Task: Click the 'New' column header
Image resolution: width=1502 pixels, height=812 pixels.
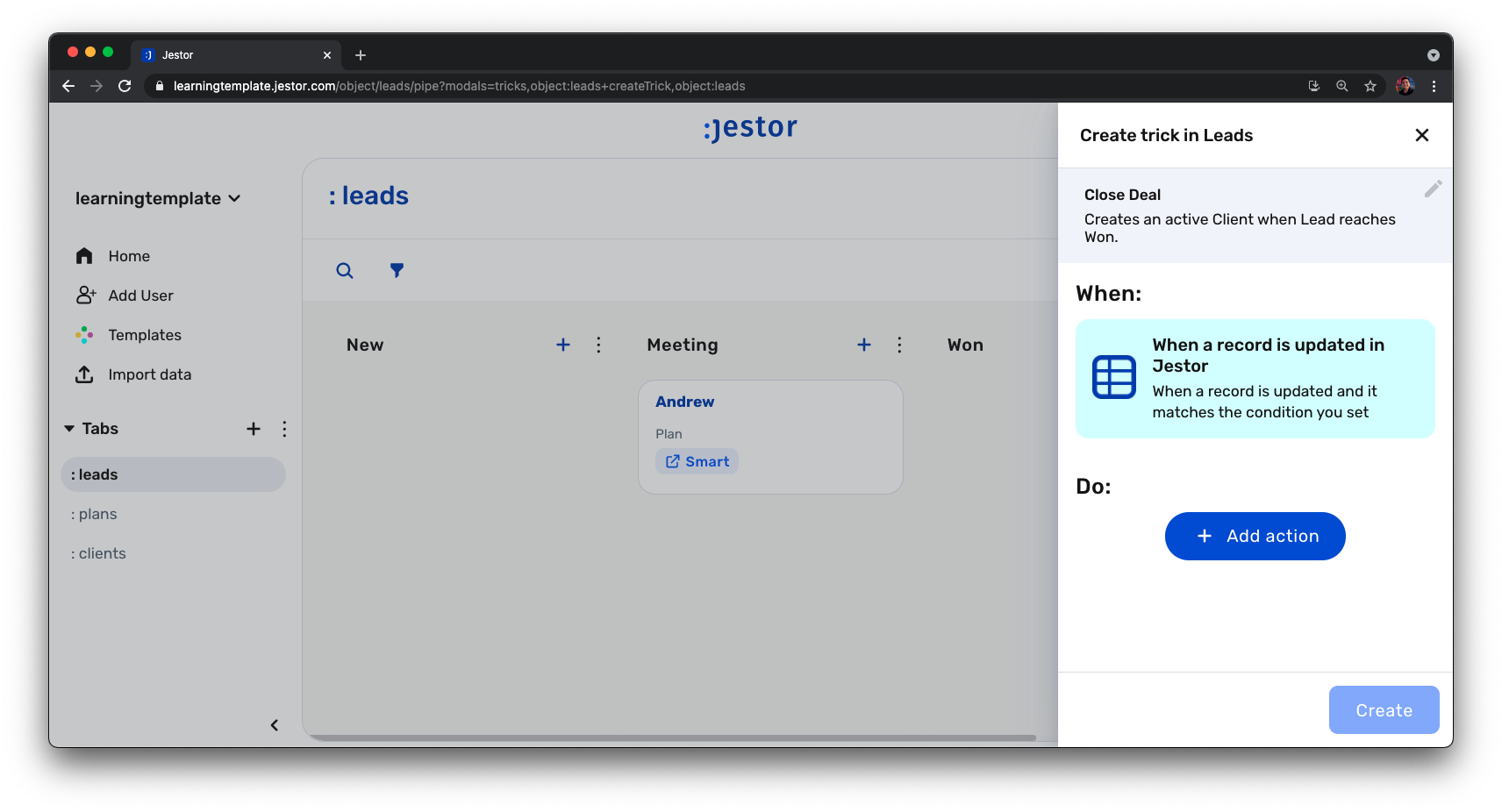Action: point(365,345)
